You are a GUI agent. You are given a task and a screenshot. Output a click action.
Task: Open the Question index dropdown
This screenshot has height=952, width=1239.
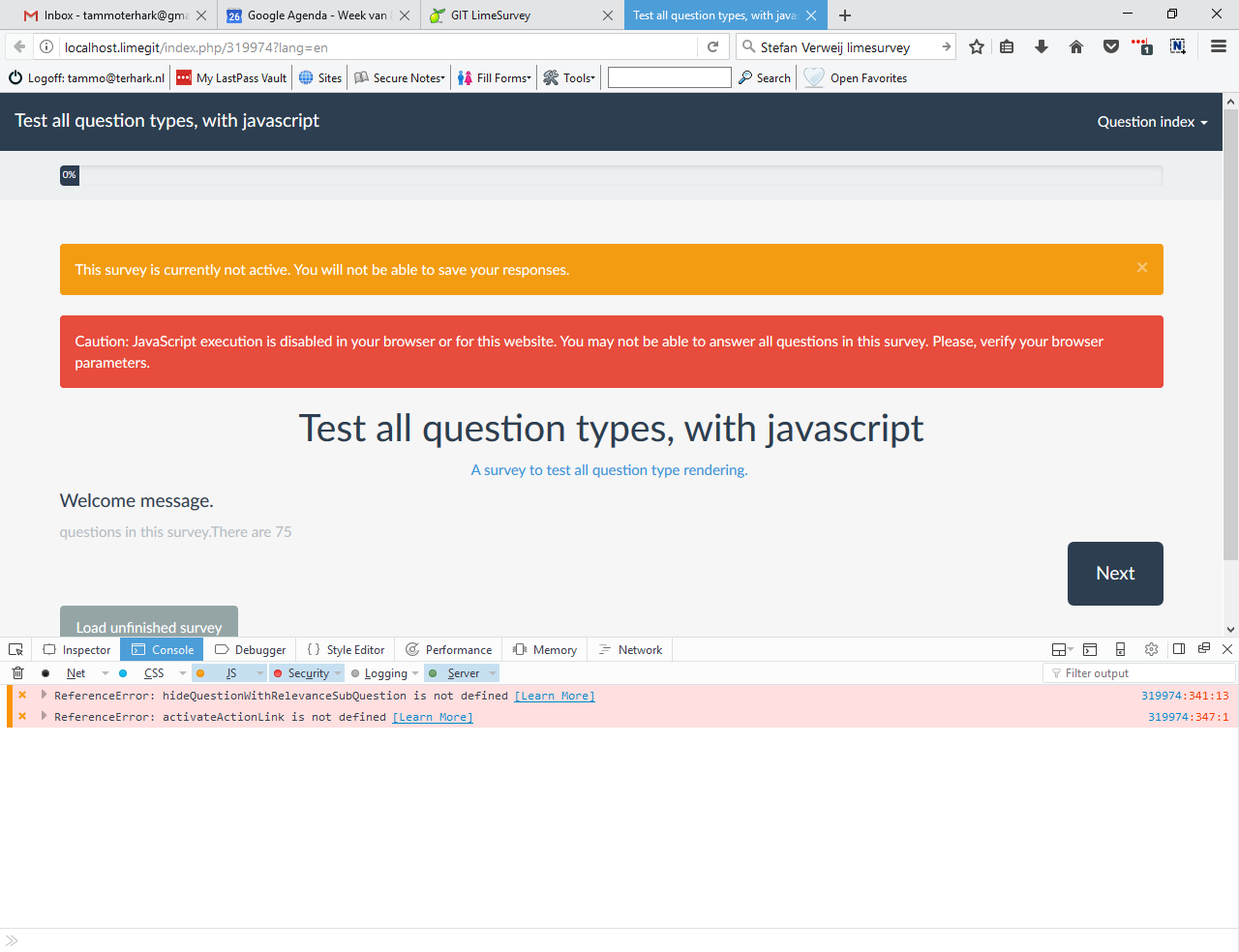(1152, 122)
